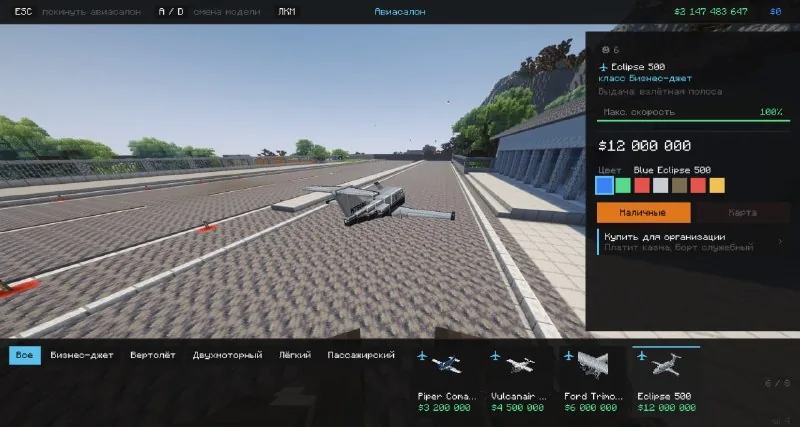The width and height of the screenshot is (800, 427).
Task: Click the plane icon beside Eclipse 500 title
Action: point(604,67)
